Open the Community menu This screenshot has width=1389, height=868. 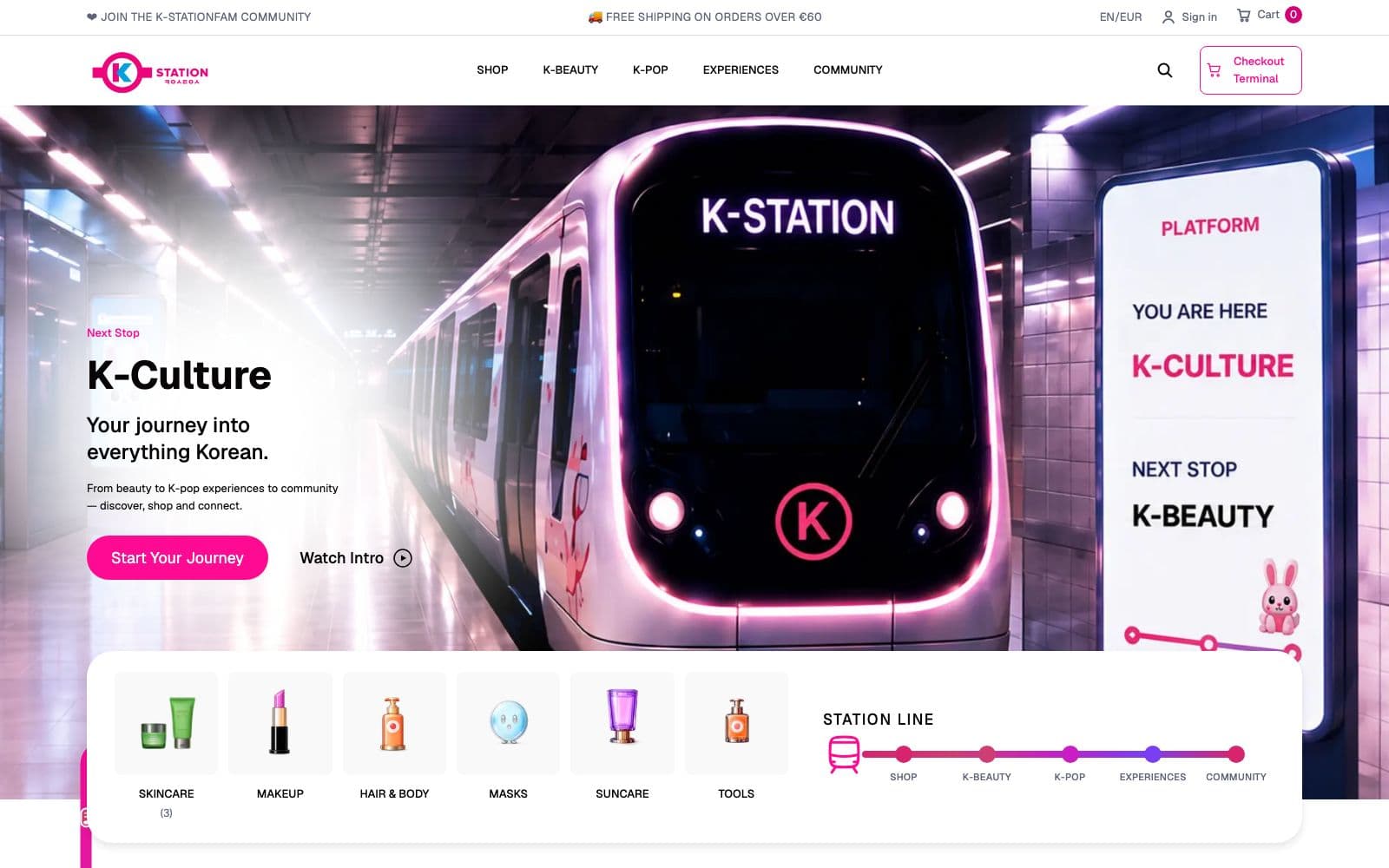click(x=848, y=70)
